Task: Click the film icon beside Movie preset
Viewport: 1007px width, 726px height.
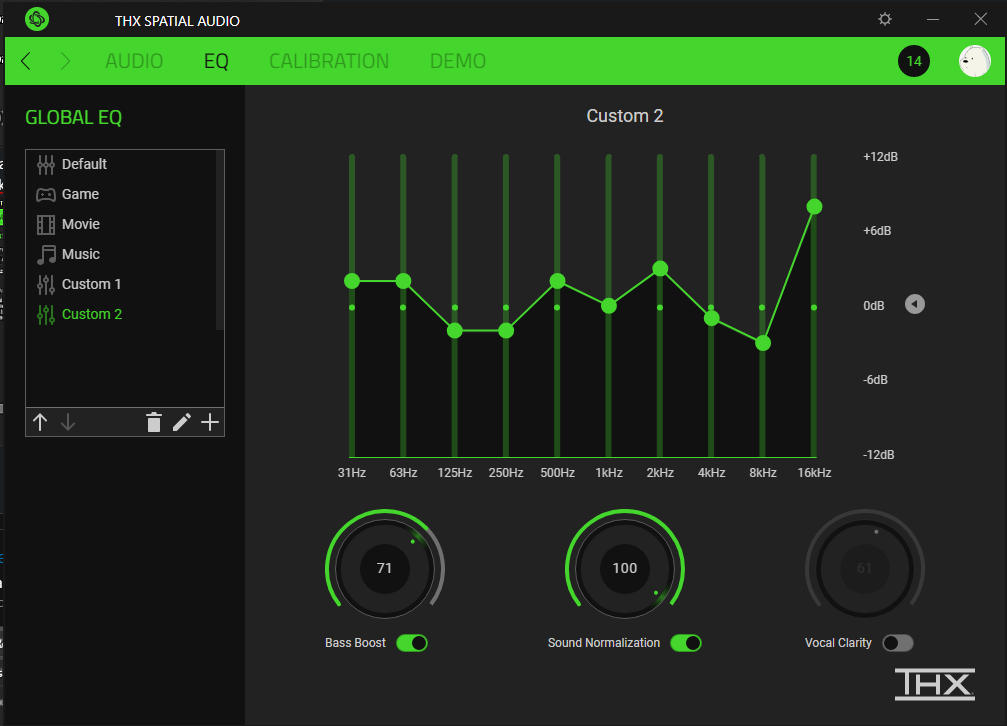Action: coord(46,224)
